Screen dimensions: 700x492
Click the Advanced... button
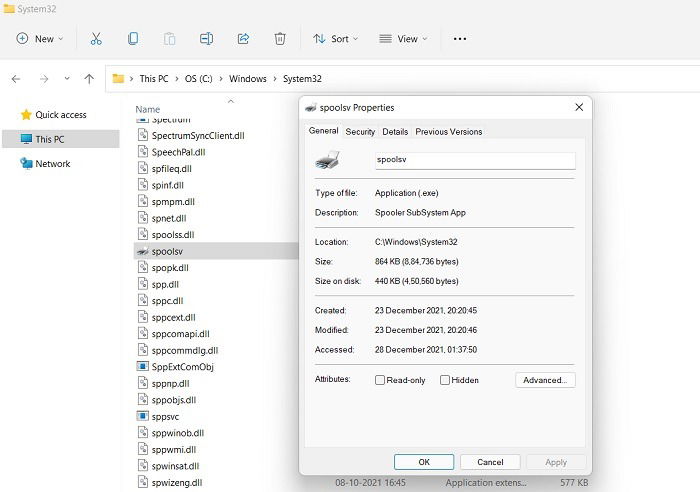point(545,380)
